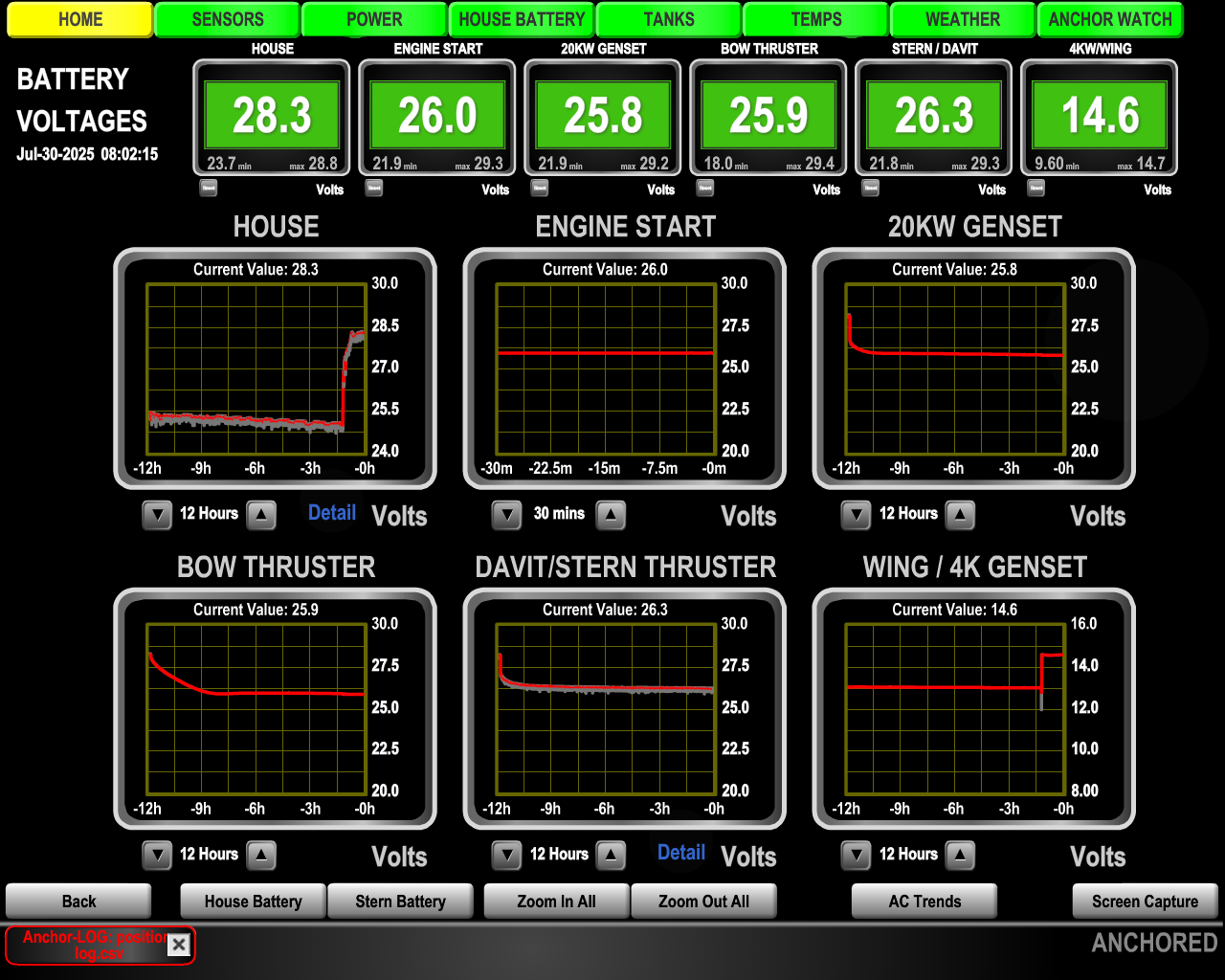Select the BOW THRUSTER 25.9 volts gauge
This screenshot has height=980, width=1225.
[x=769, y=118]
